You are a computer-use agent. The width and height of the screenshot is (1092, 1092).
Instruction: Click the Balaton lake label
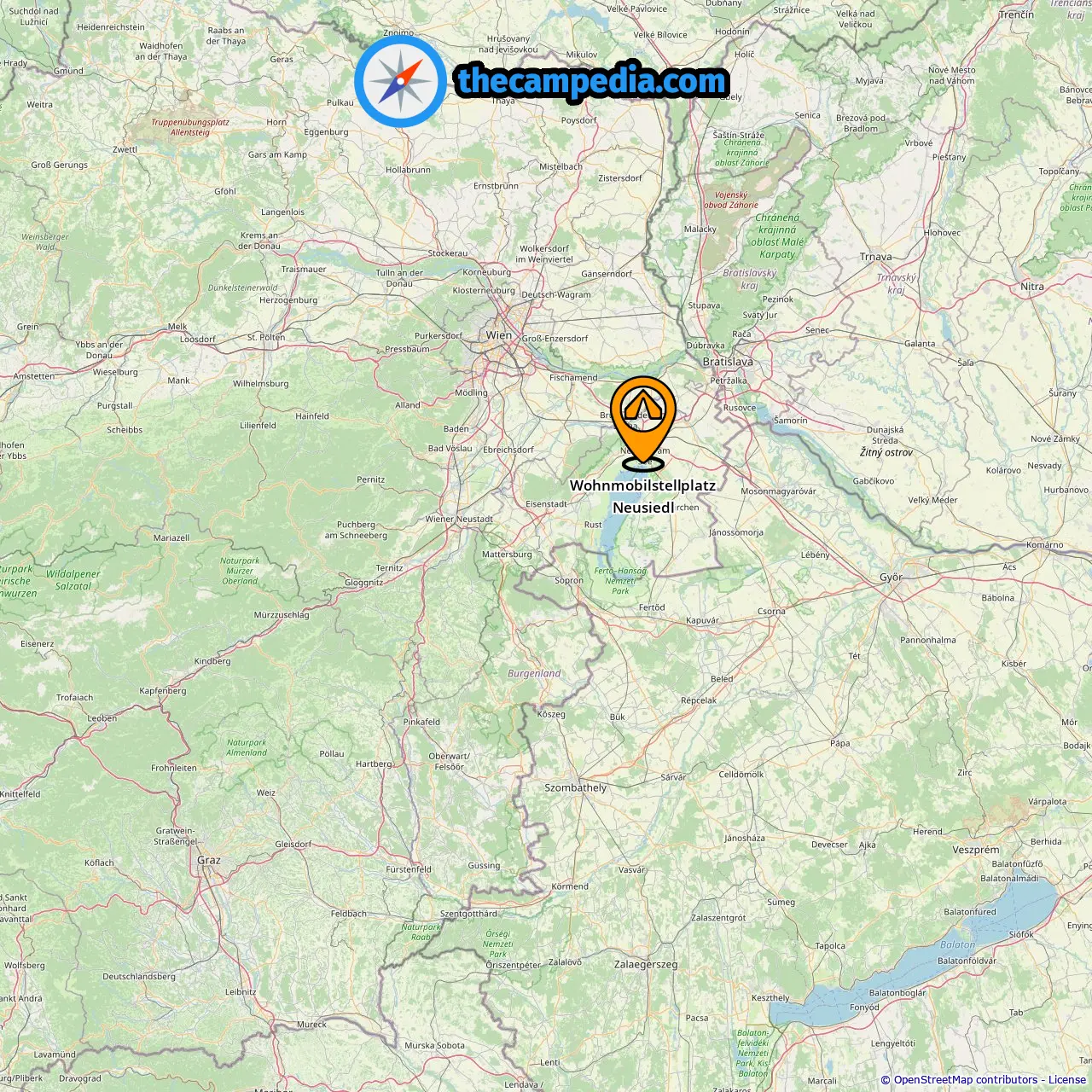[957, 944]
